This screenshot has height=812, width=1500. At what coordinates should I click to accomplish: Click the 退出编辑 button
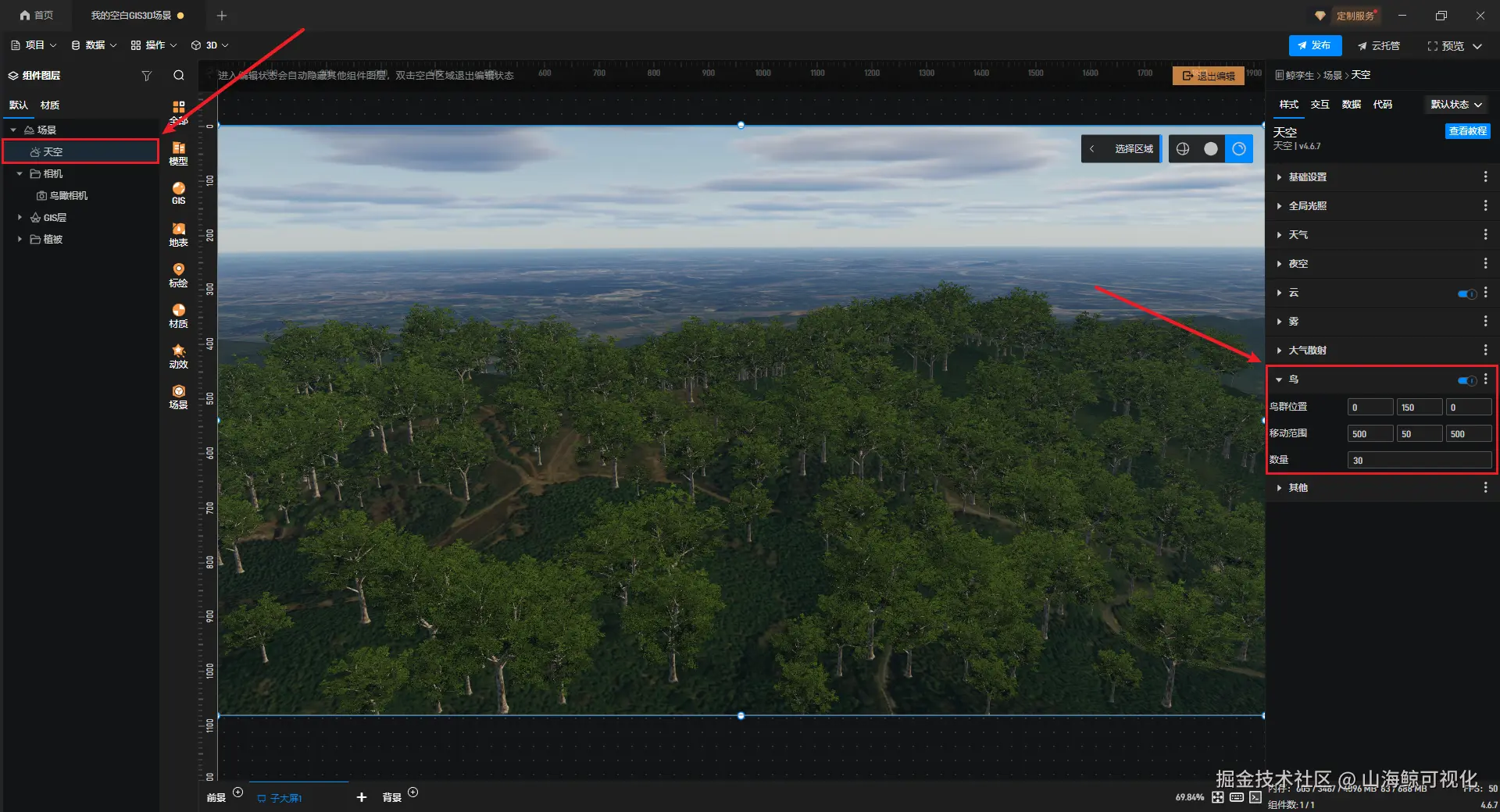1209,76
